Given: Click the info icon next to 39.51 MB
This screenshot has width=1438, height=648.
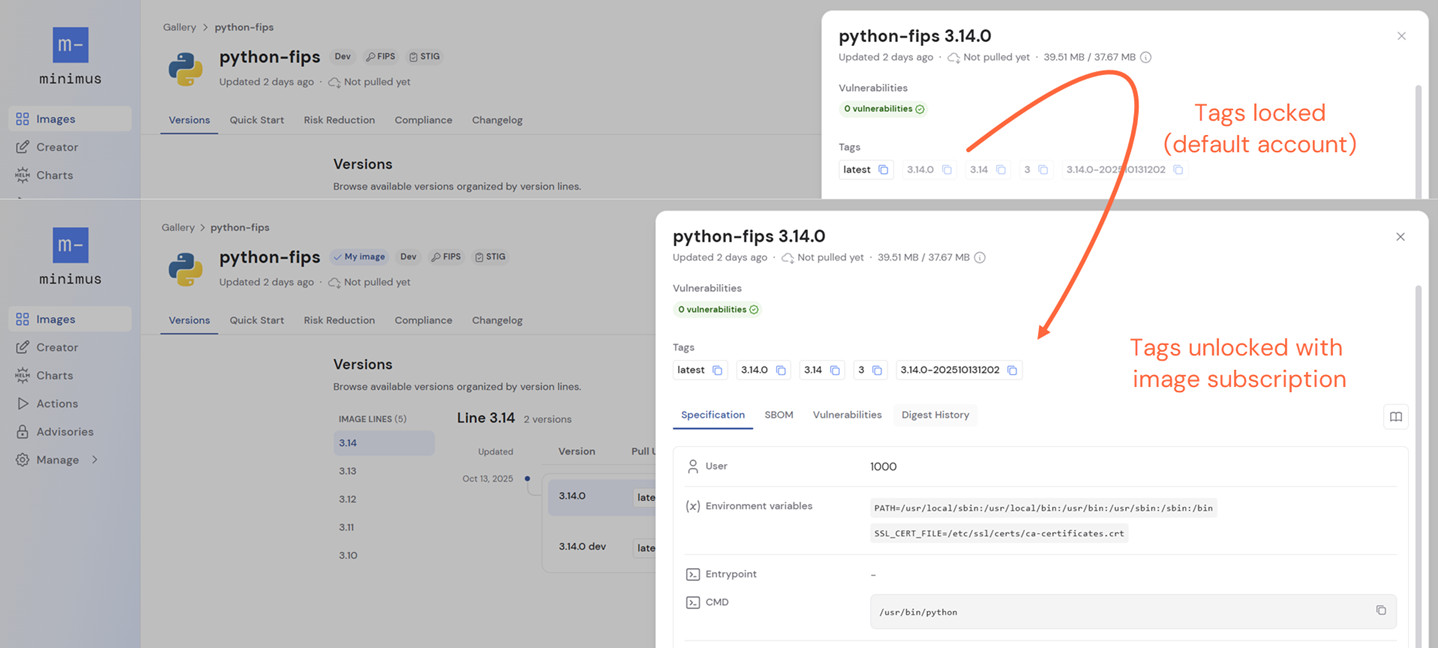Looking at the screenshot, I should point(979,257).
